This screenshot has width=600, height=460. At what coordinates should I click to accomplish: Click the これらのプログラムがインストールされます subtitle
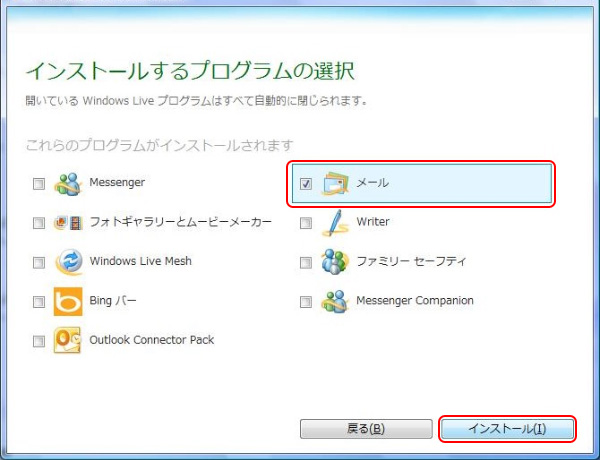[x=160, y=145]
